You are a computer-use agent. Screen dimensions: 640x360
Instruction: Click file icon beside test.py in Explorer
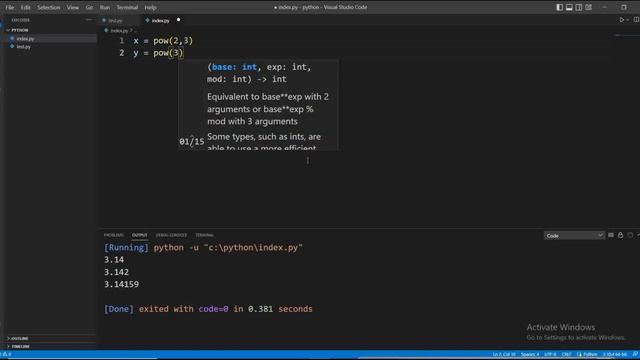click(x=12, y=47)
